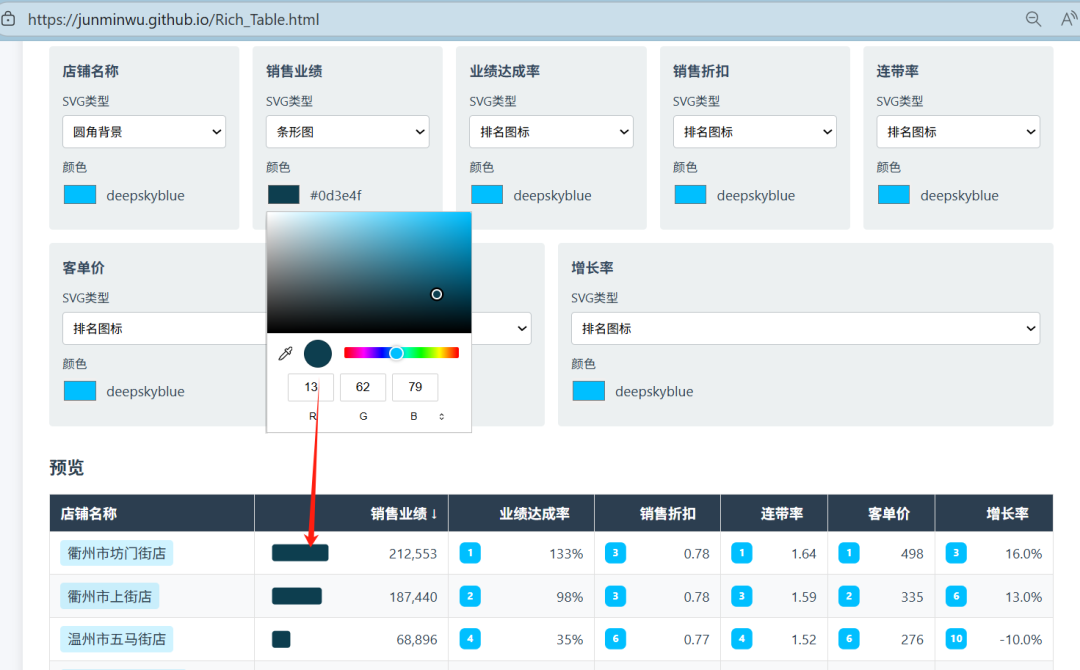The width and height of the screenshot is (1080, 670).
Task: Click the bar graphic in 衢州市上街店 row
Action: click(x=297, y=596)
